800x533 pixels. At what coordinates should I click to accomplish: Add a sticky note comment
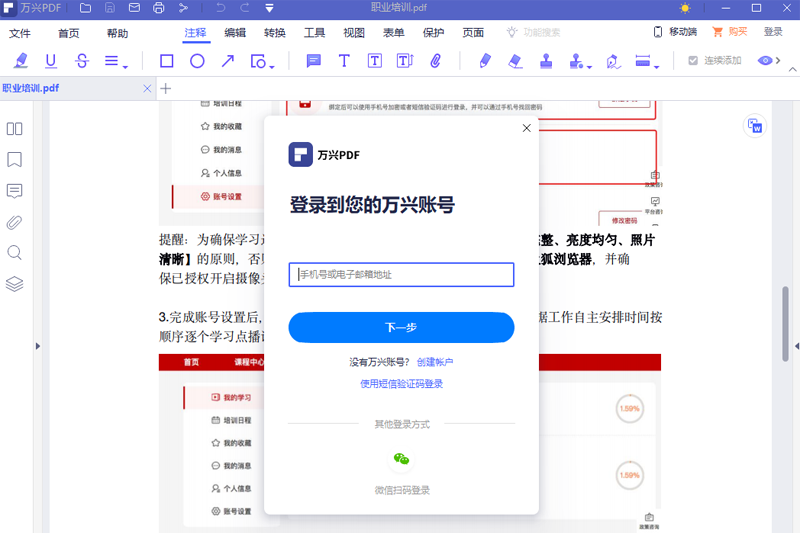tap(313, 61)
